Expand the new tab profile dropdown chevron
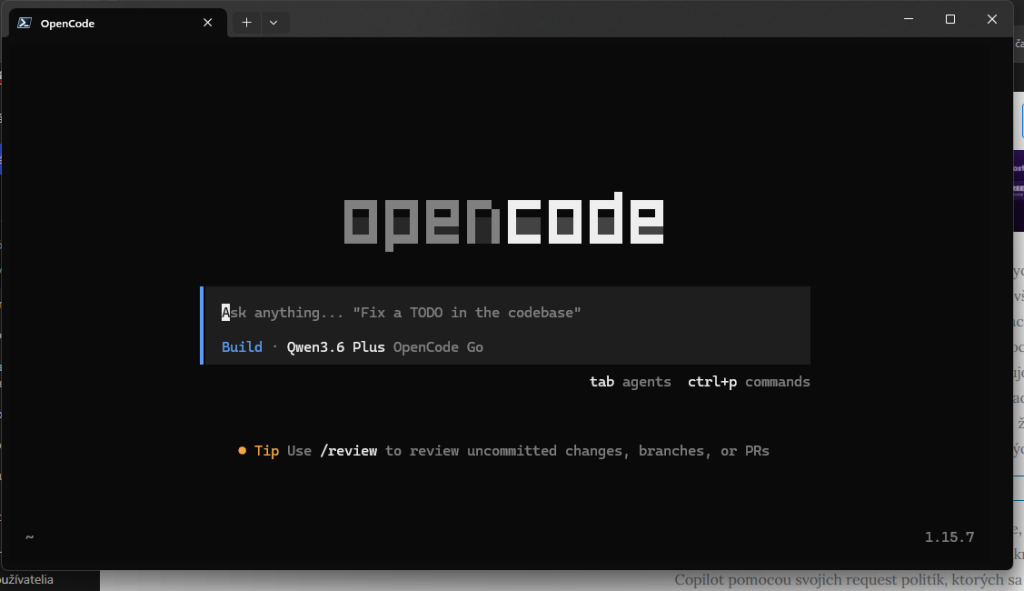The height and width of the screenshot is (591, 1024). pos(274,23)
